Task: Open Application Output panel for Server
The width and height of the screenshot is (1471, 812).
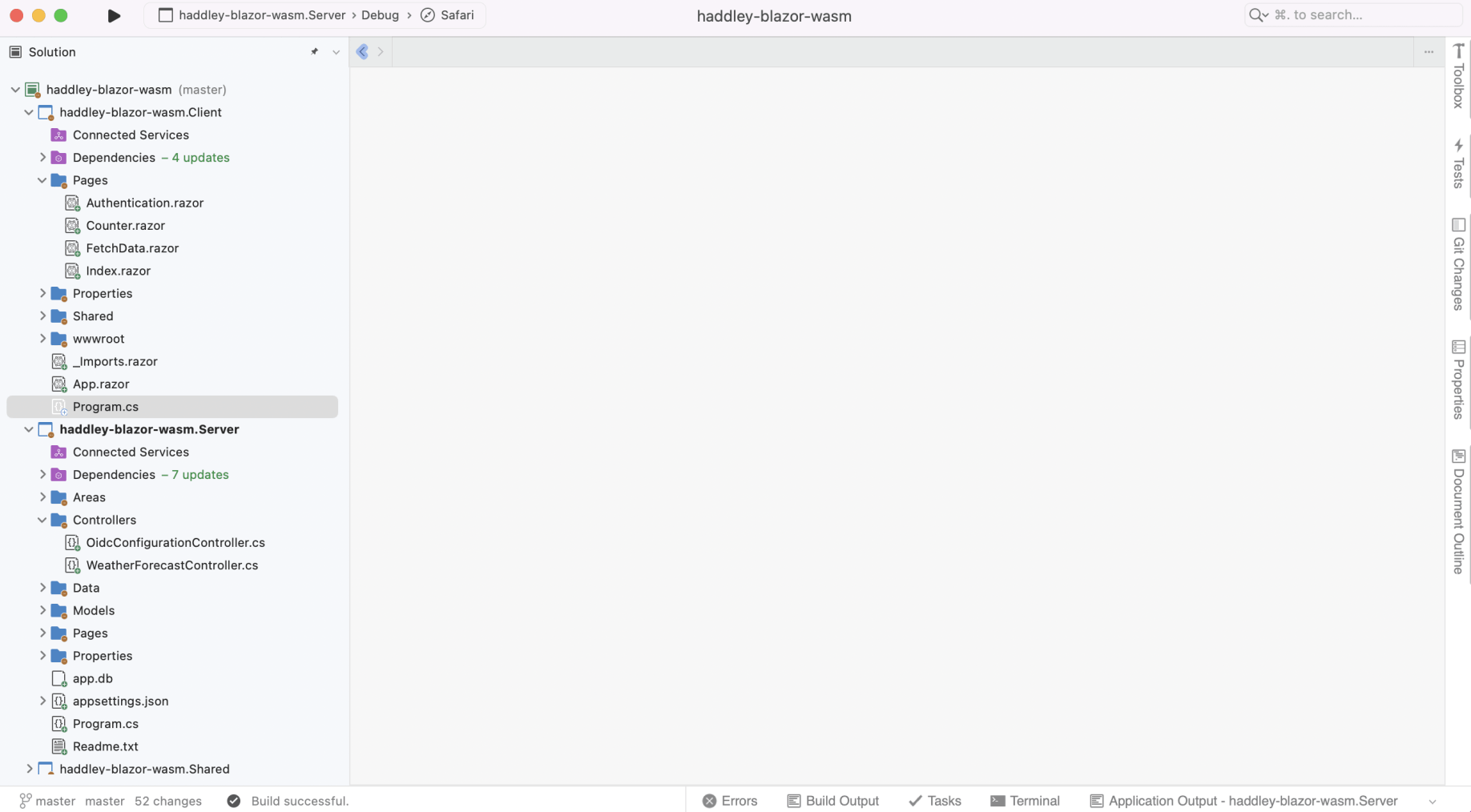Action: pos(1243,801)
